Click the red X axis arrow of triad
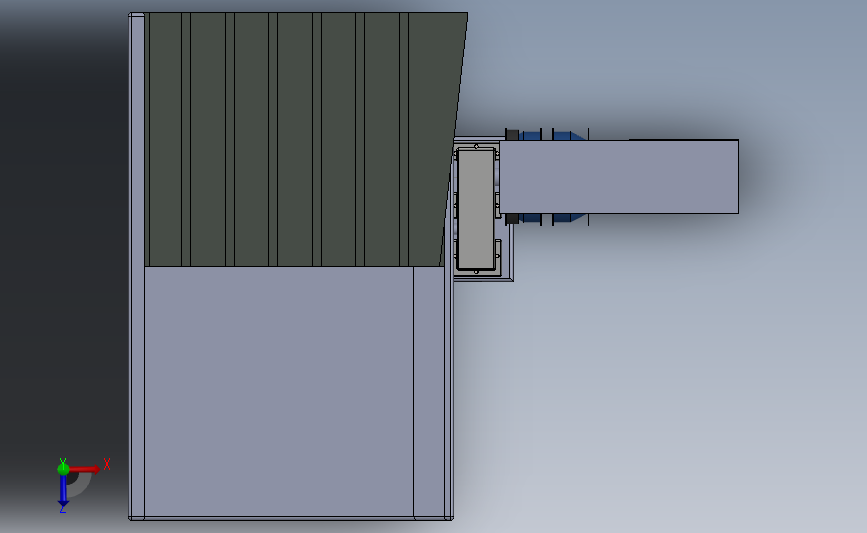This screenshot has width=867, height=533. [84, 469]
